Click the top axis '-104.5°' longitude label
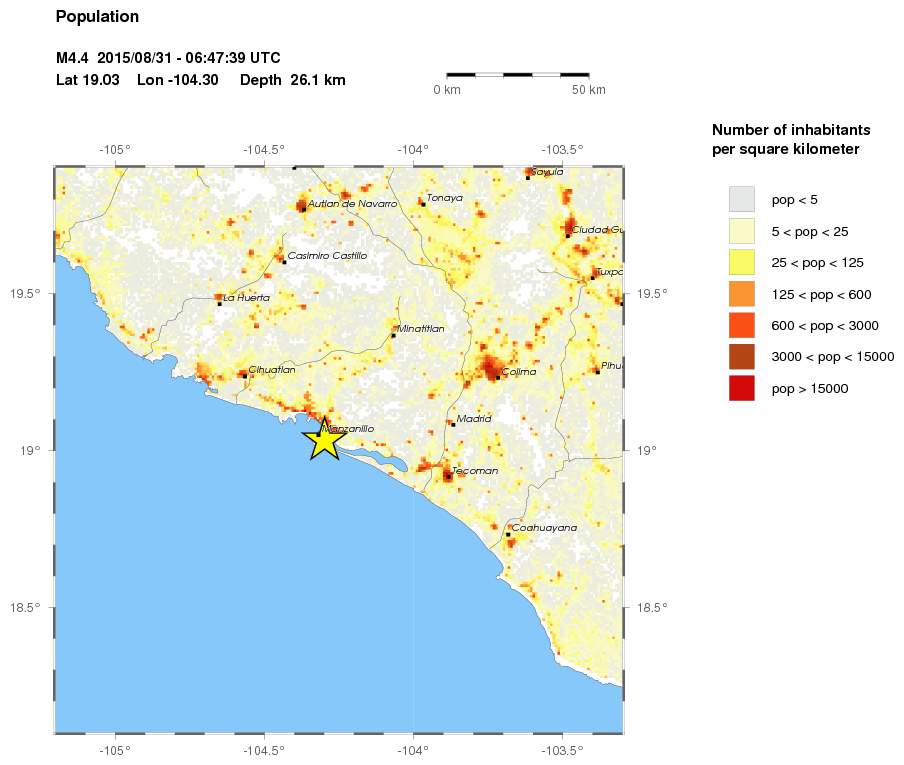Screen dimensions: 904x765 click(264, 150)
